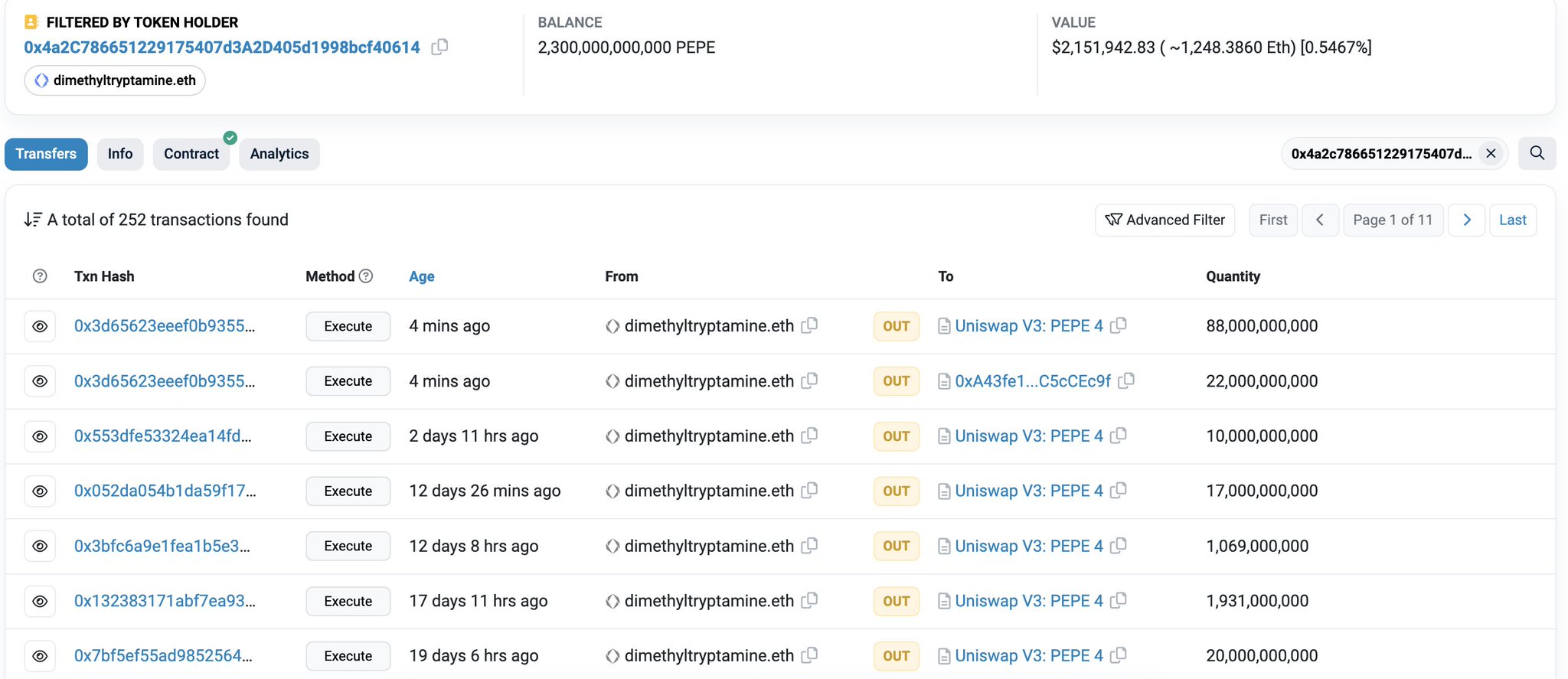Copy Uniswap V3 address in 17,000,000,000 row
The image size is (1568, 679).
(x=1119, y=491)
